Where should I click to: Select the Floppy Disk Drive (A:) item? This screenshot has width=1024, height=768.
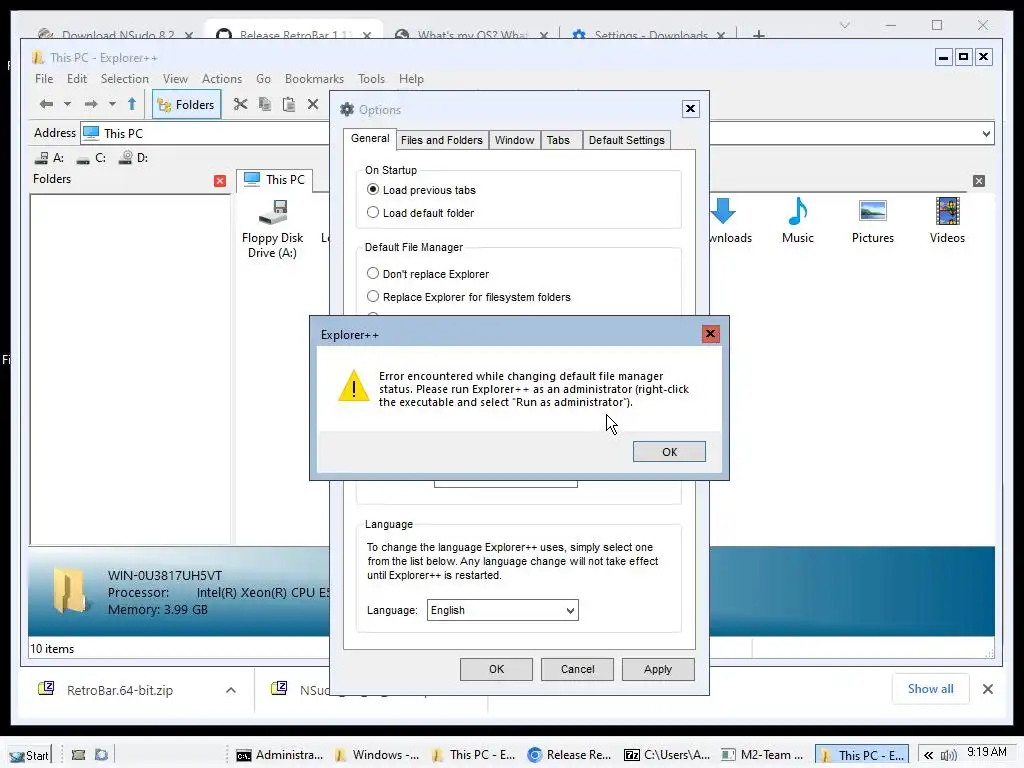[x=272, y=229]
